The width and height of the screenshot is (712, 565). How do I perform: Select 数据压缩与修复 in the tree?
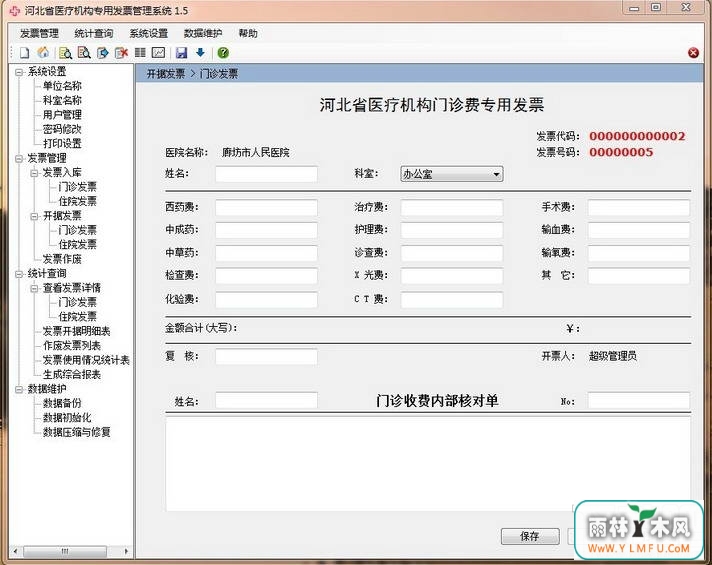[x=76, y=432]
